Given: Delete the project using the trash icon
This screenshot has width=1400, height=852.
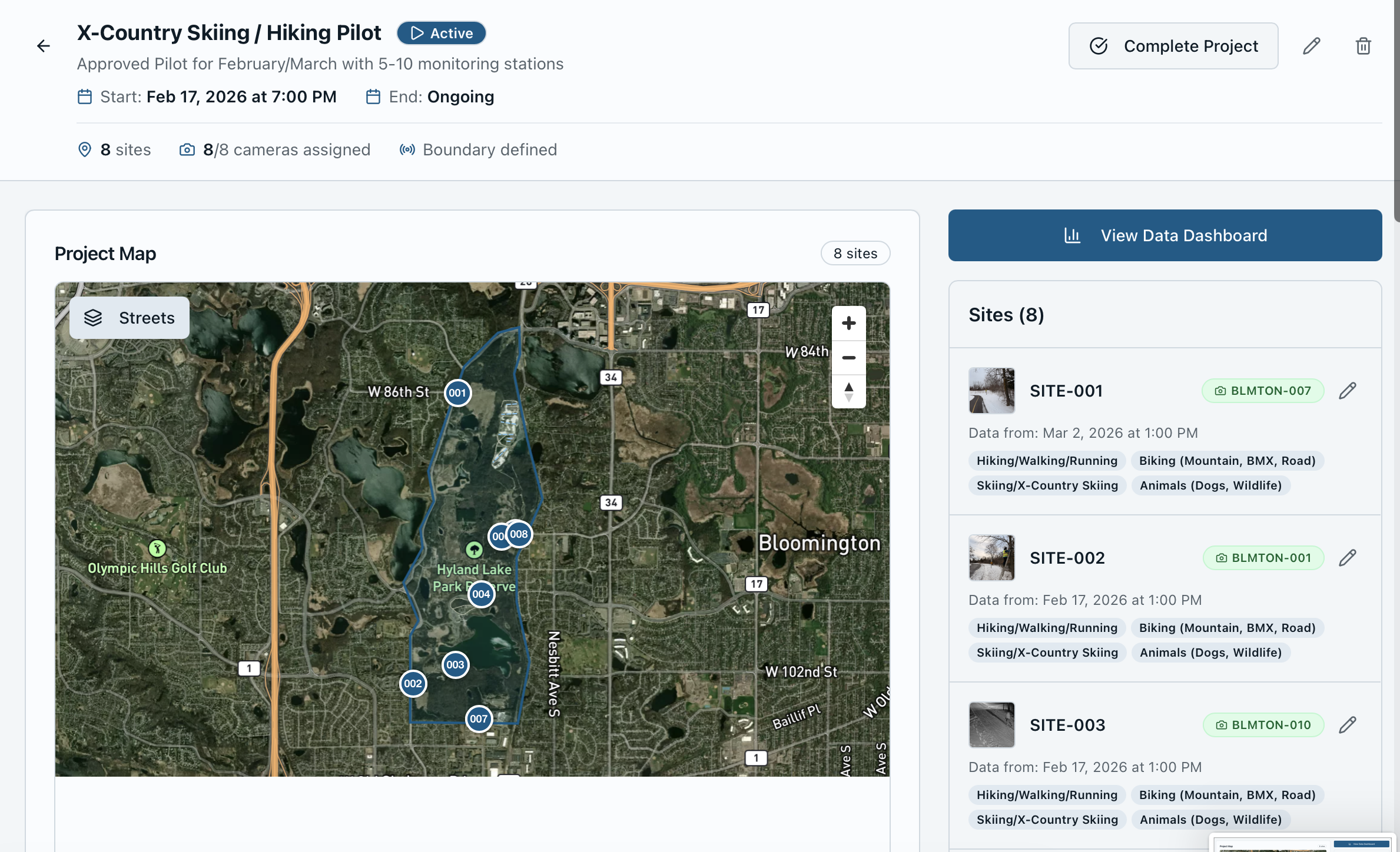Looking at the screenshot, I should [1363, 45].
